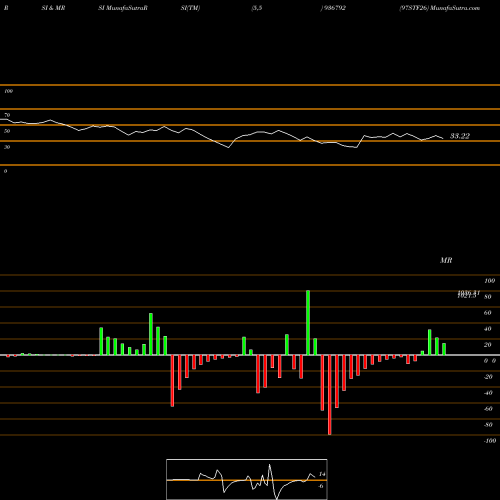Click the 30 level label on RSI axis
The height and width of the screenshot is (500, 500).
[x=7, y=147]
